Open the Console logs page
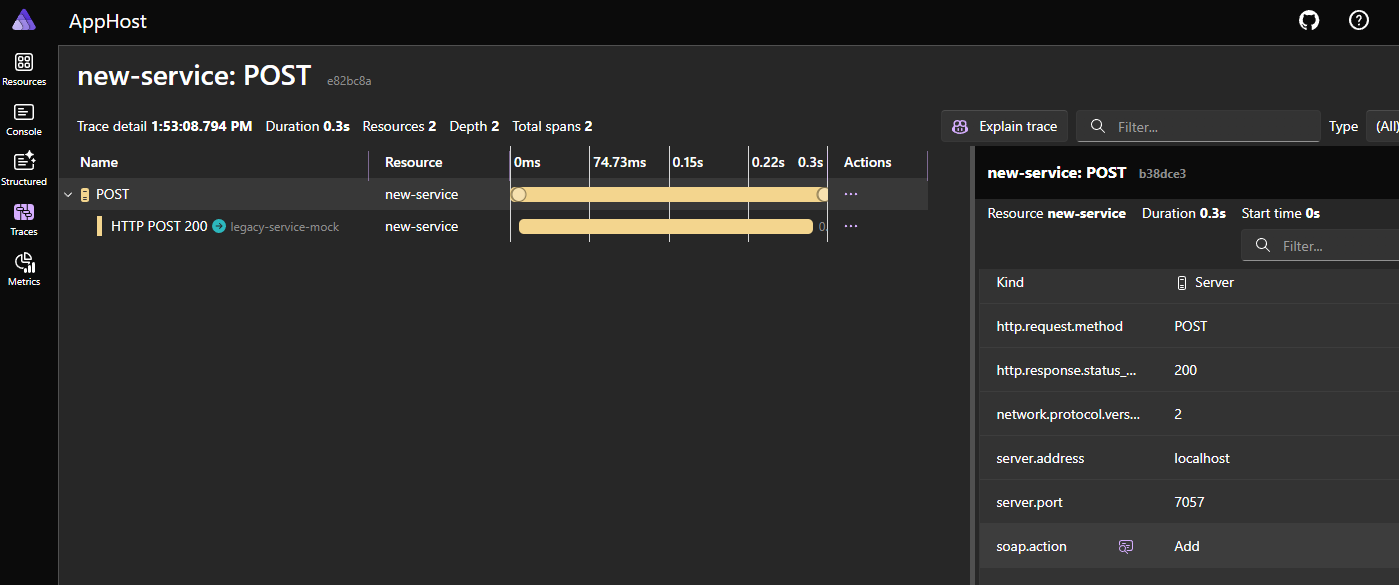The height and width of the screenshot is (585, 1399). click(x=24, y=119)
